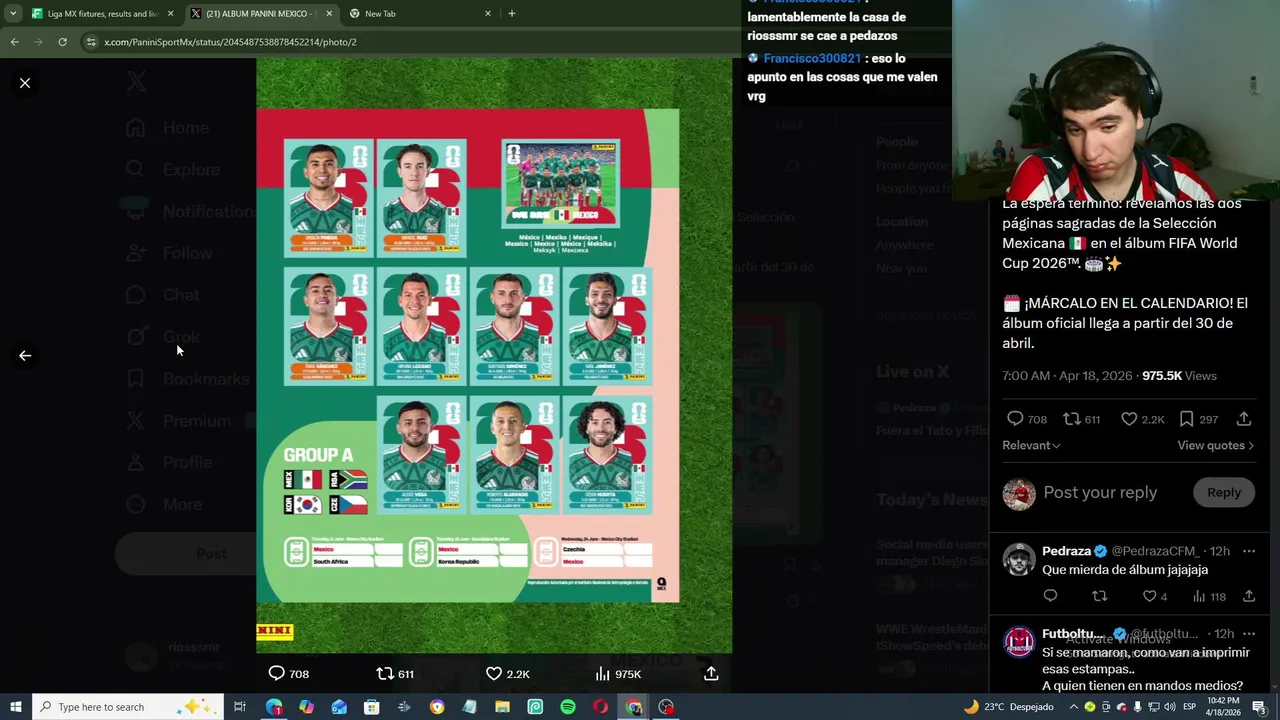Open the Windows Start menu
1280x720 pixels.
[15, 707]
